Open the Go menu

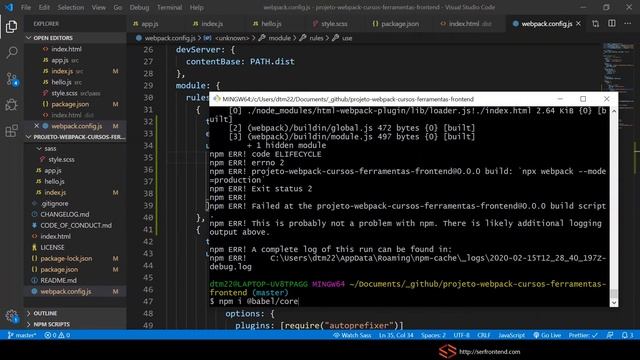click(118, 7)
